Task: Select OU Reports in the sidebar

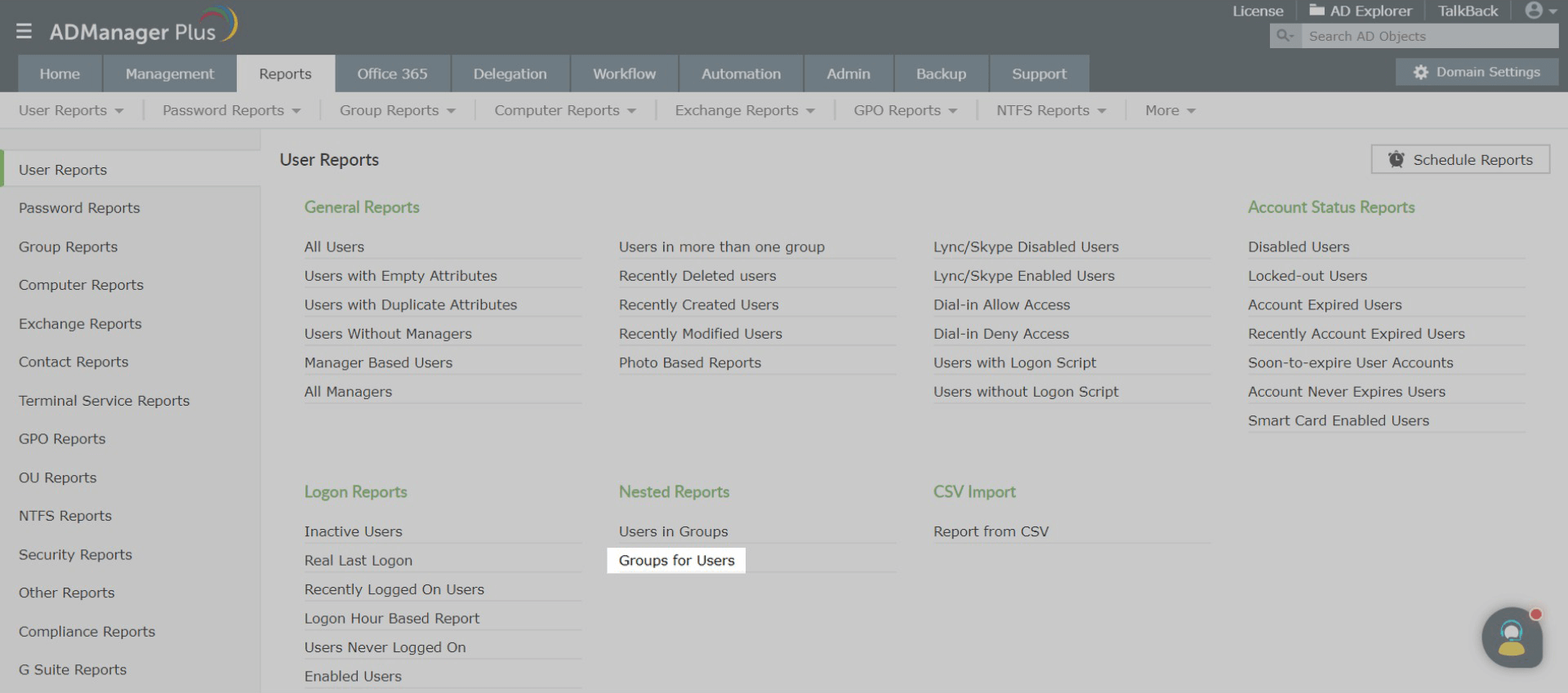Action: click(x=57, y=478)
